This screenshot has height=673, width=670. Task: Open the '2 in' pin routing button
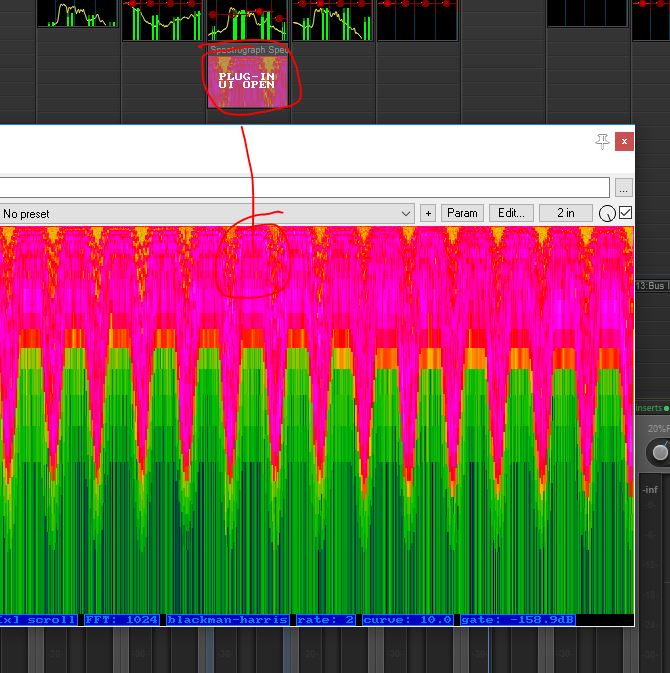(x=566, y=213)
